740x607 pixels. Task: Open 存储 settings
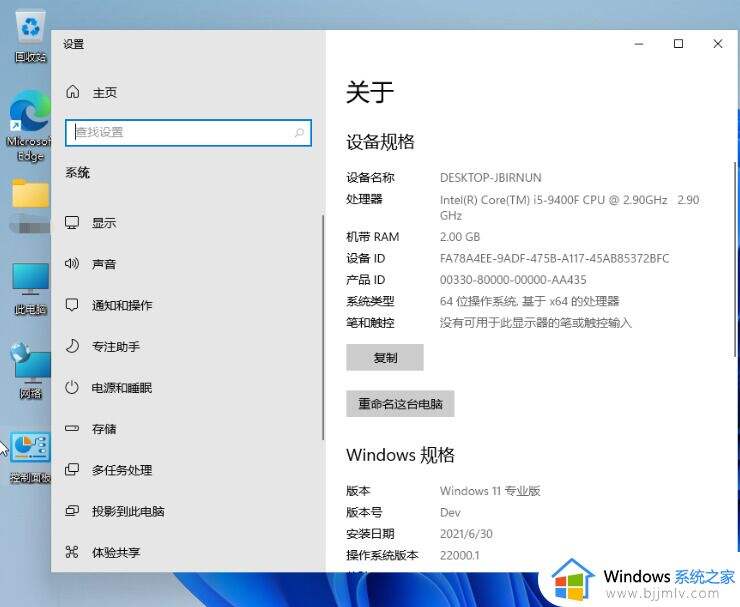(104, 429)
